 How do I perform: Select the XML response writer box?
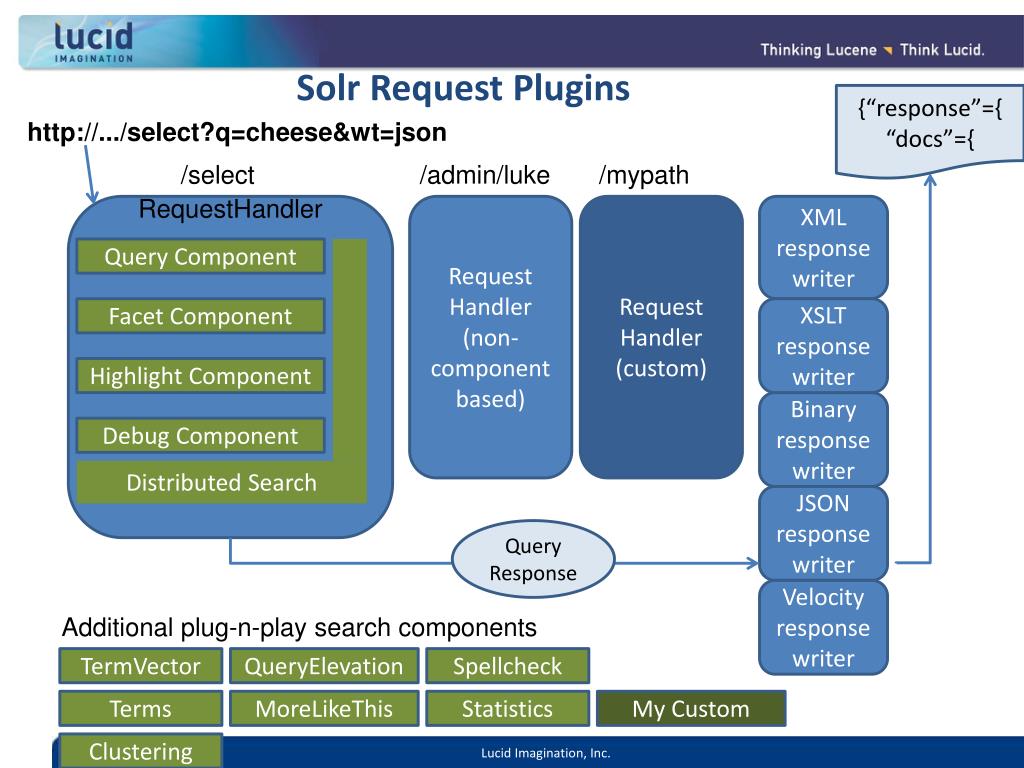pos(823,248)
